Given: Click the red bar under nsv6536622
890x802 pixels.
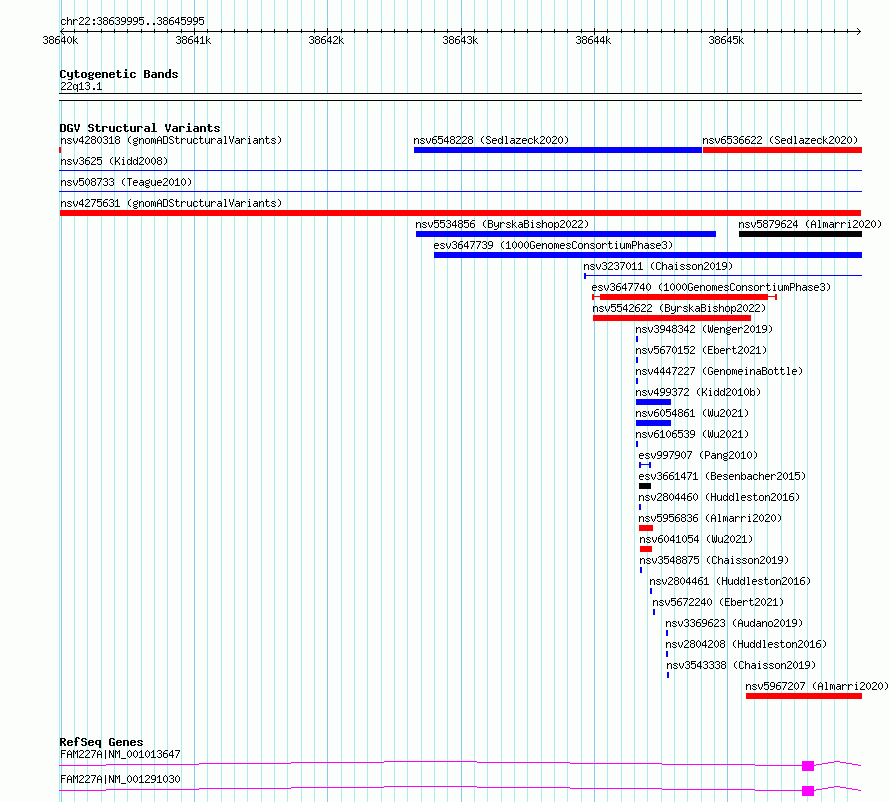Looking at the screenshot, I should point(782,150).
